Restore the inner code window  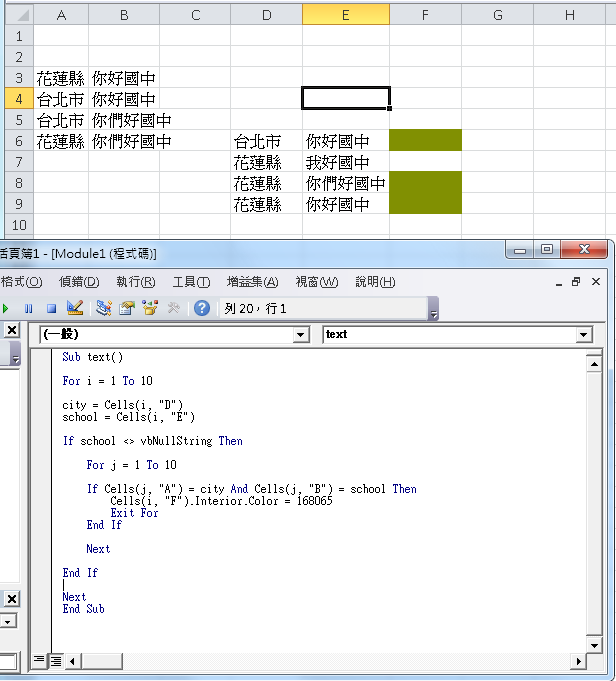[x=576, y=282]
